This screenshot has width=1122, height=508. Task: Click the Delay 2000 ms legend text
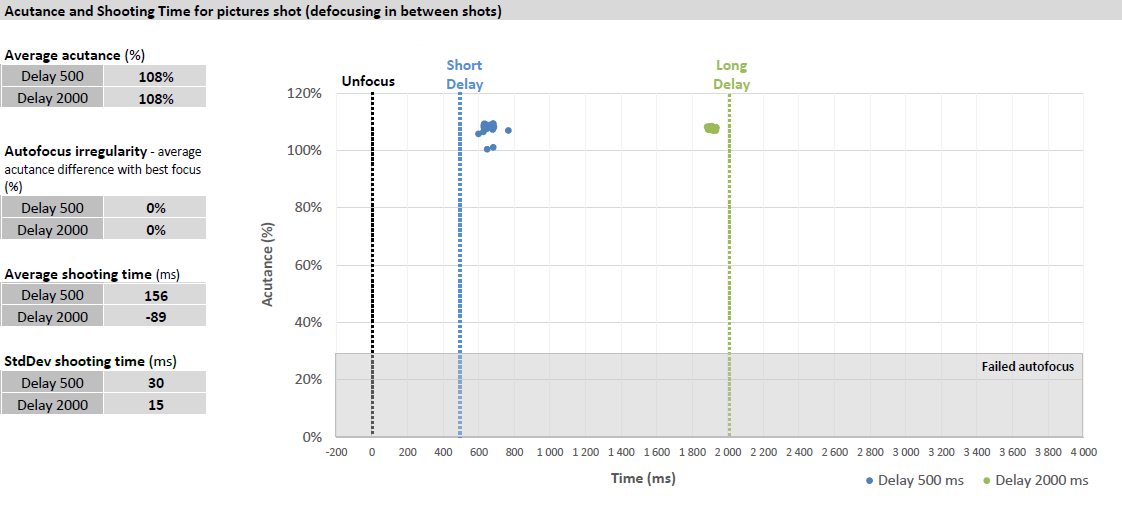click(1041, 481)
